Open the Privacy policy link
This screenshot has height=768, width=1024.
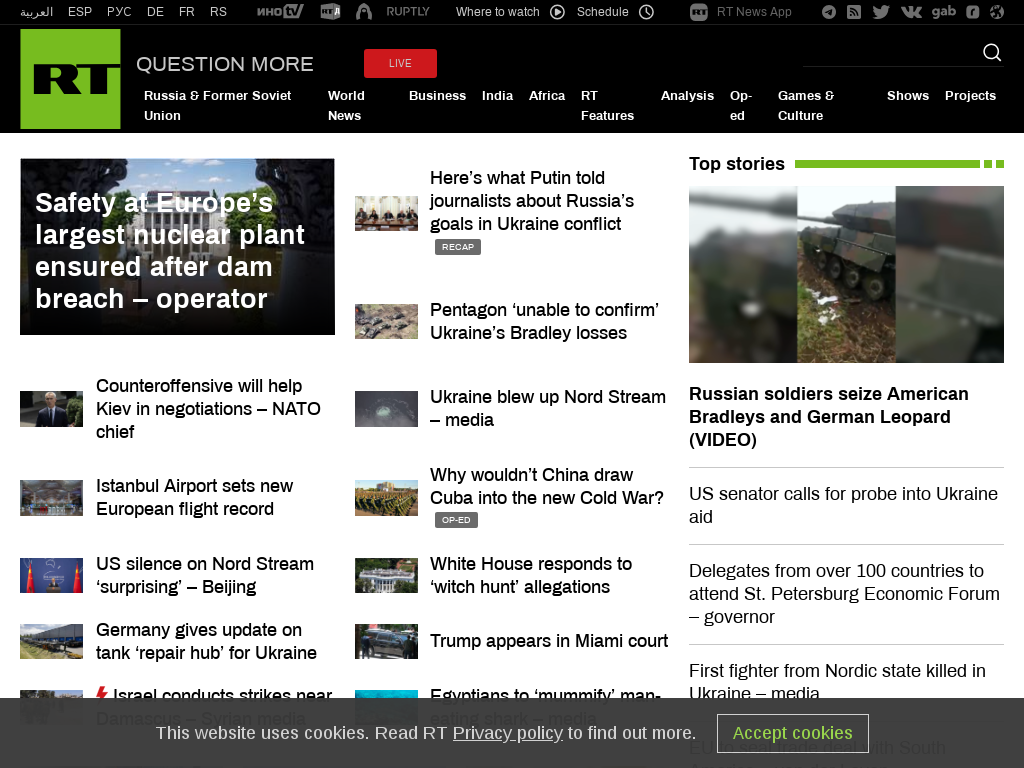(x=507, y=733)
